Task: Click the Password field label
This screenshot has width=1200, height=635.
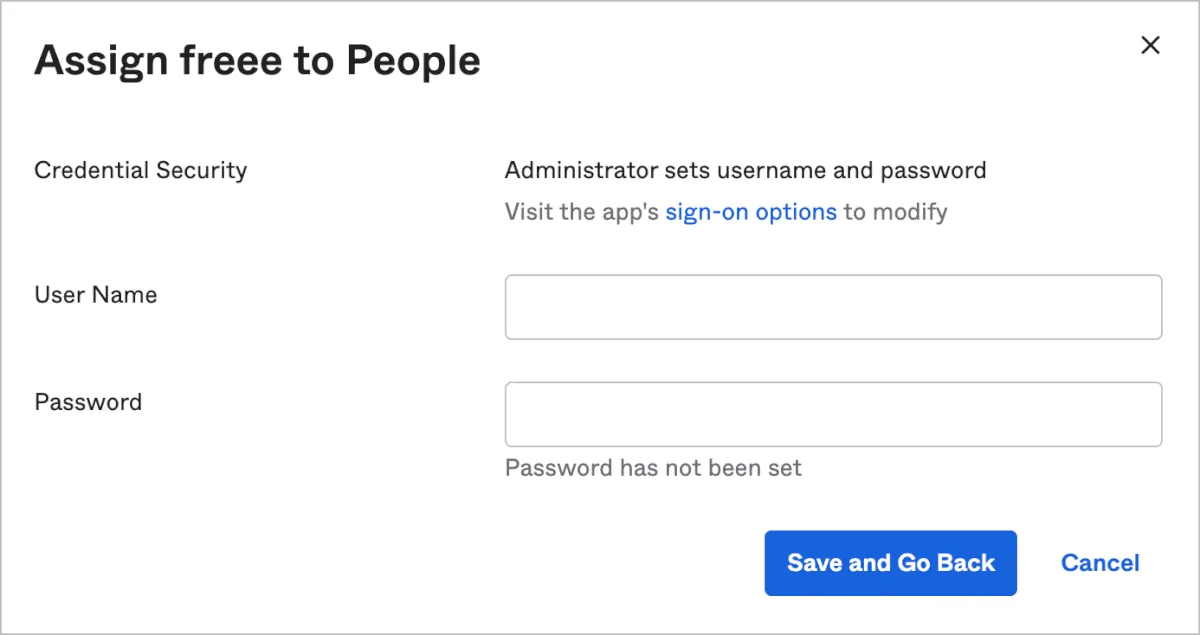Action: click(x=88, y=402)
